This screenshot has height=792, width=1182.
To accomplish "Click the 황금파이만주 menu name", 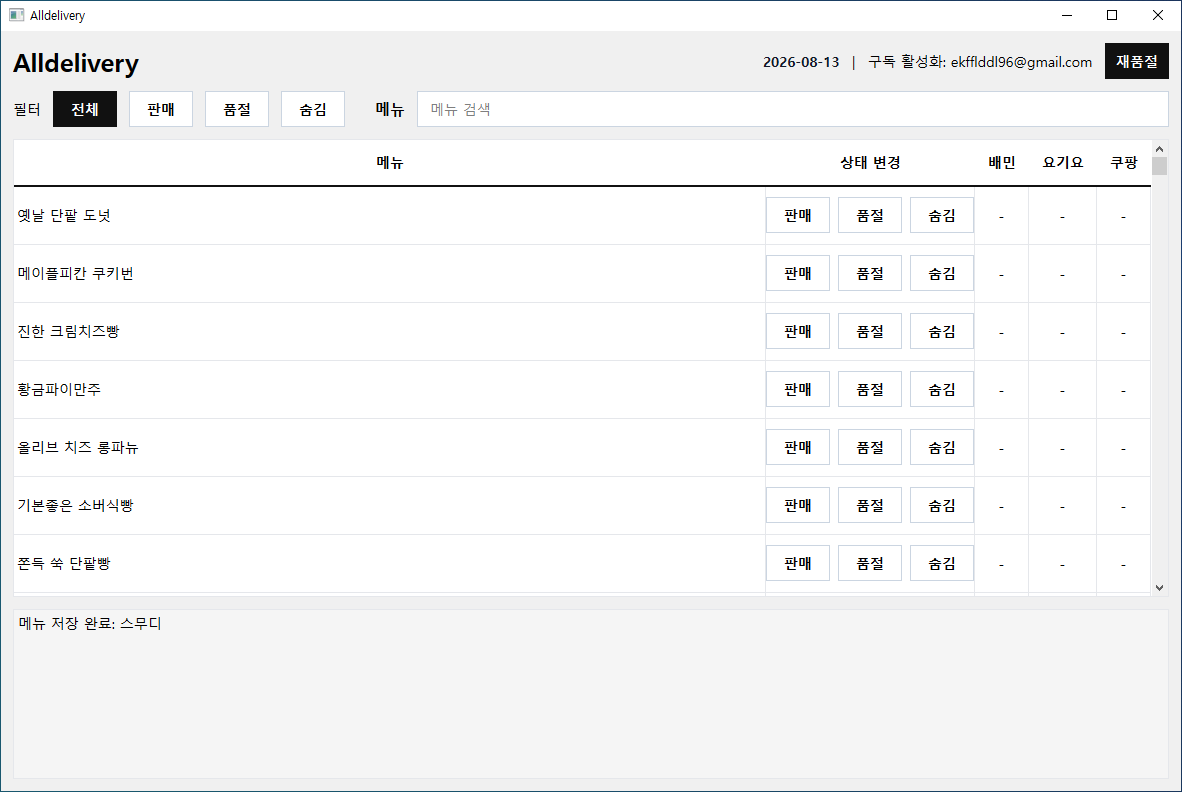I will 59,390.
